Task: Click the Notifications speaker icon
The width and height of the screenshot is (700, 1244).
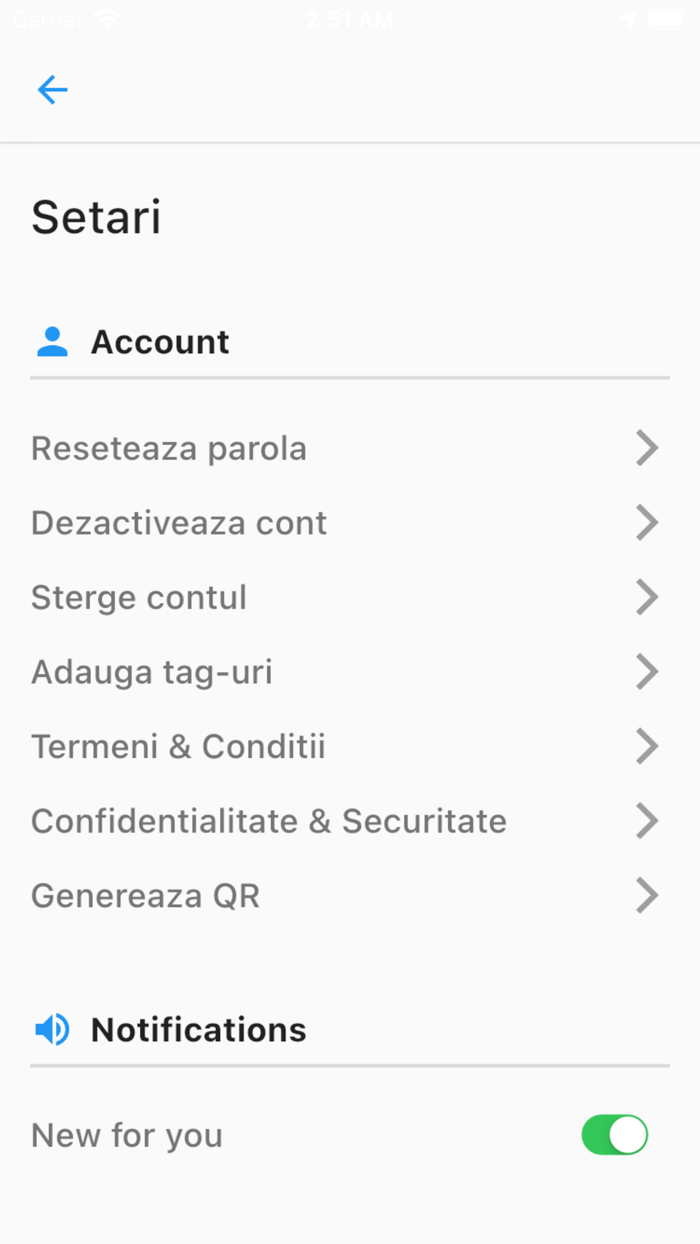Action: coord(52,1029)
